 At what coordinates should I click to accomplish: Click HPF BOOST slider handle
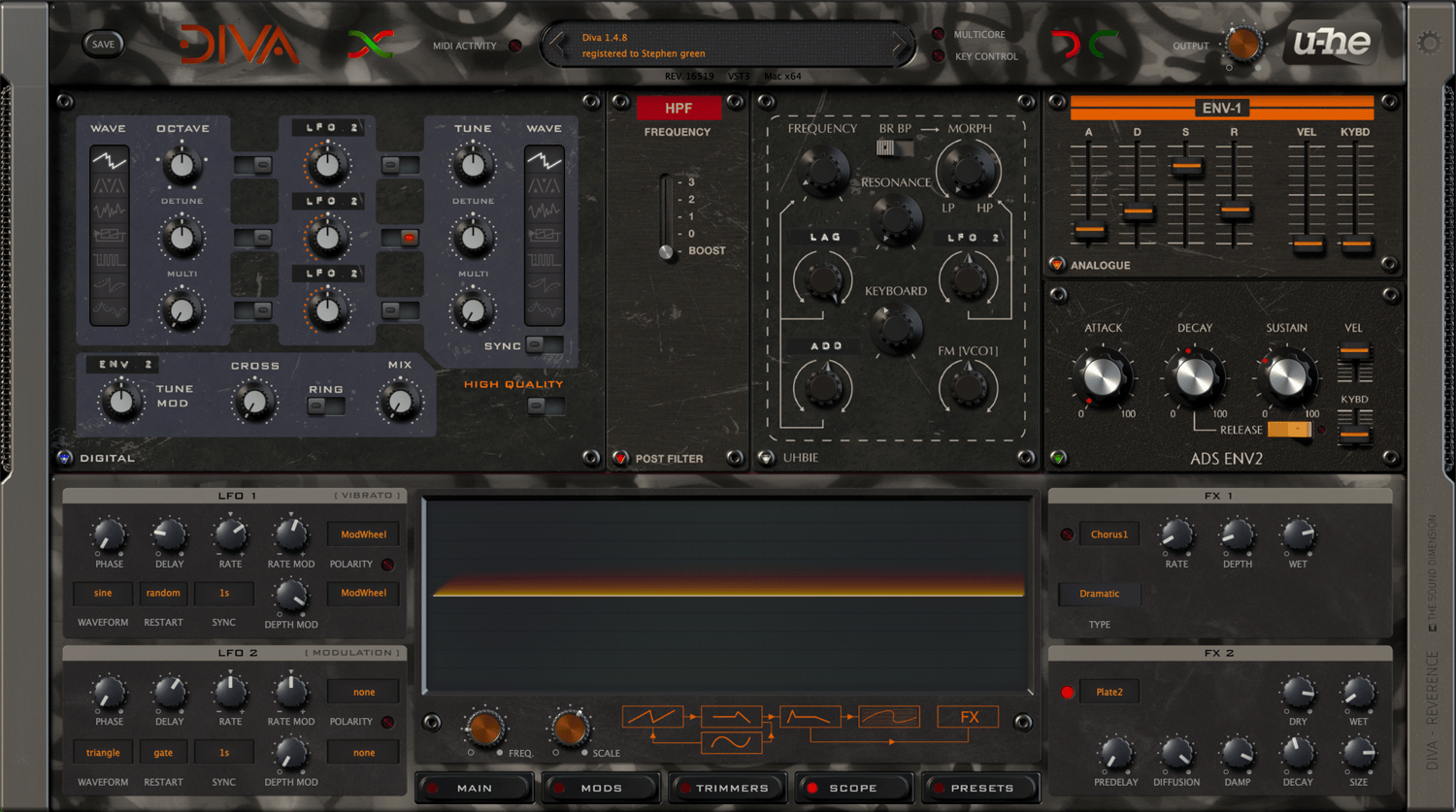(666, 252)
